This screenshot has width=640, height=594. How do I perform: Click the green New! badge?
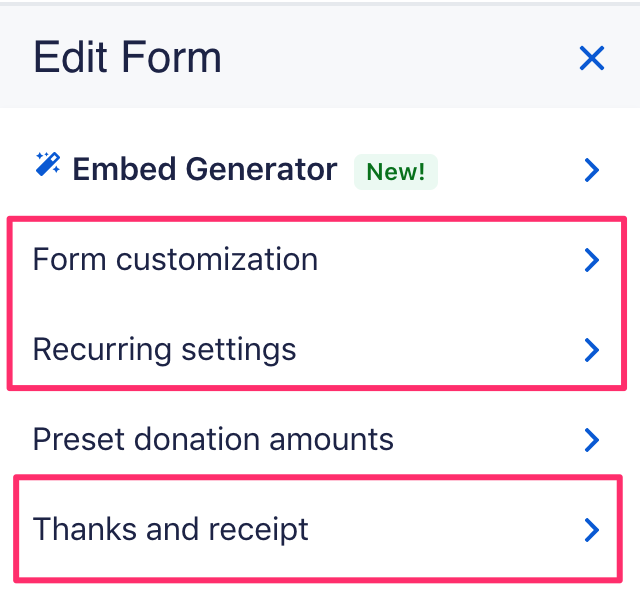pyautogui.click(x=396, y=172)
